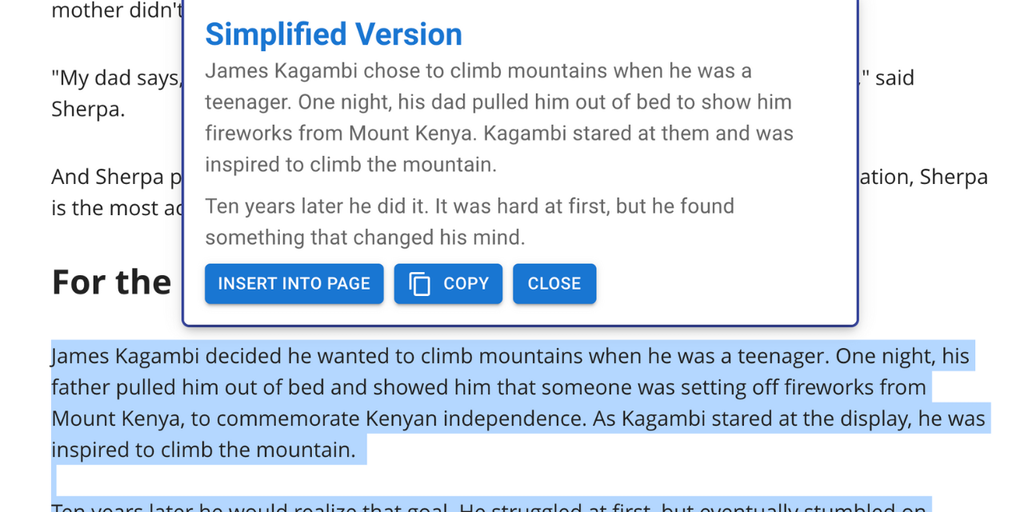Click the 'For the' section heading

point(112,282)
